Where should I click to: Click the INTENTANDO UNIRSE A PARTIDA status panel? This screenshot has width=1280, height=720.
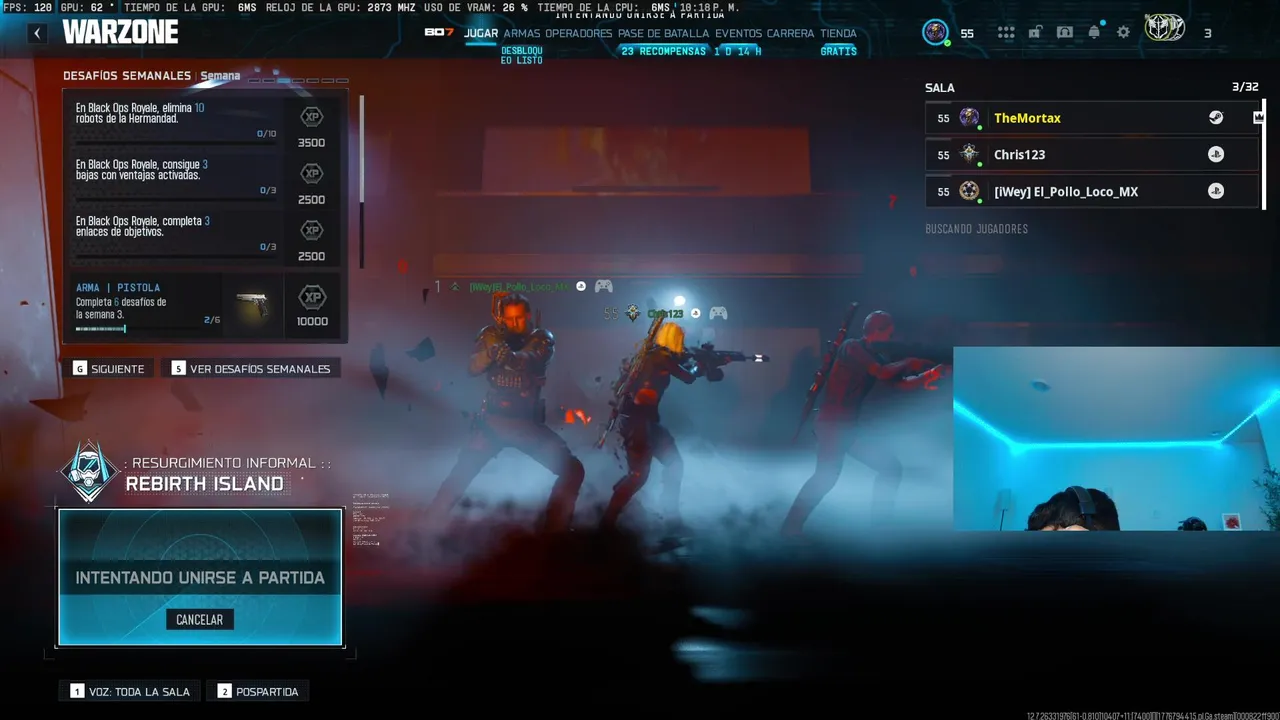click(x=200, y=577)
